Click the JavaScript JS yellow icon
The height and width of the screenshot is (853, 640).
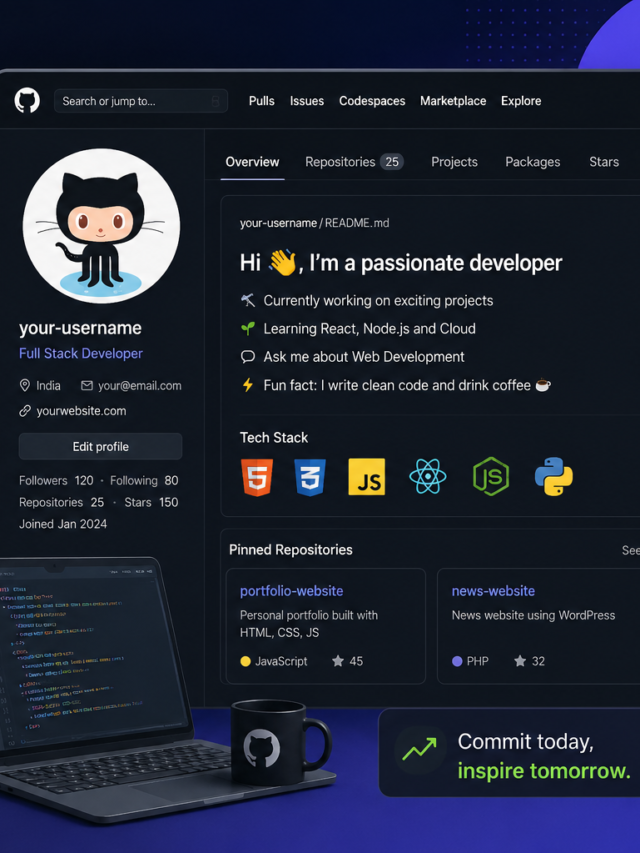(367, 477)
